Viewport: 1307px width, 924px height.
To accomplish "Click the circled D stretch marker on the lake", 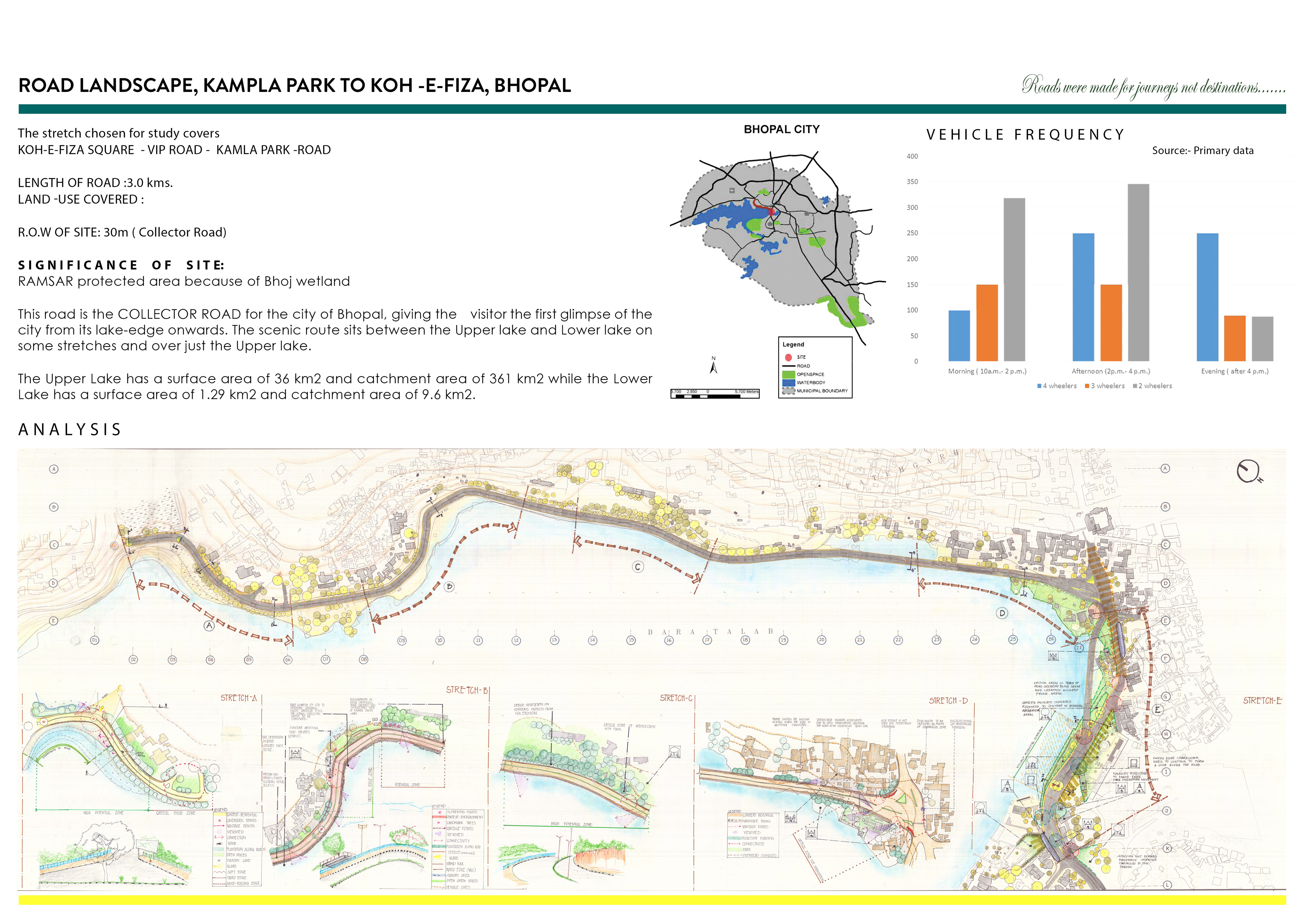I will (1002, 613).
